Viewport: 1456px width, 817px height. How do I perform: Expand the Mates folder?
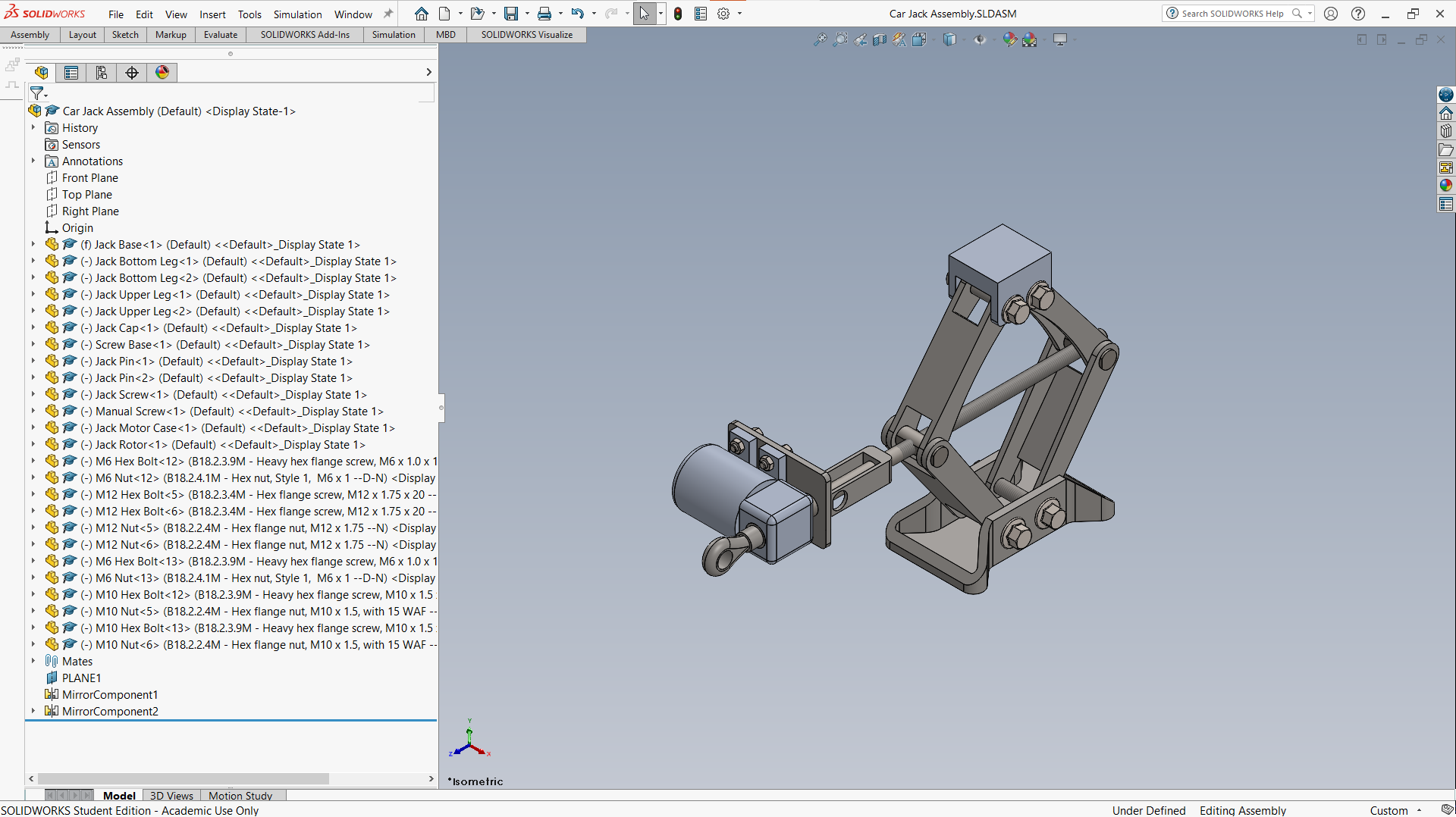pos(33,661)
